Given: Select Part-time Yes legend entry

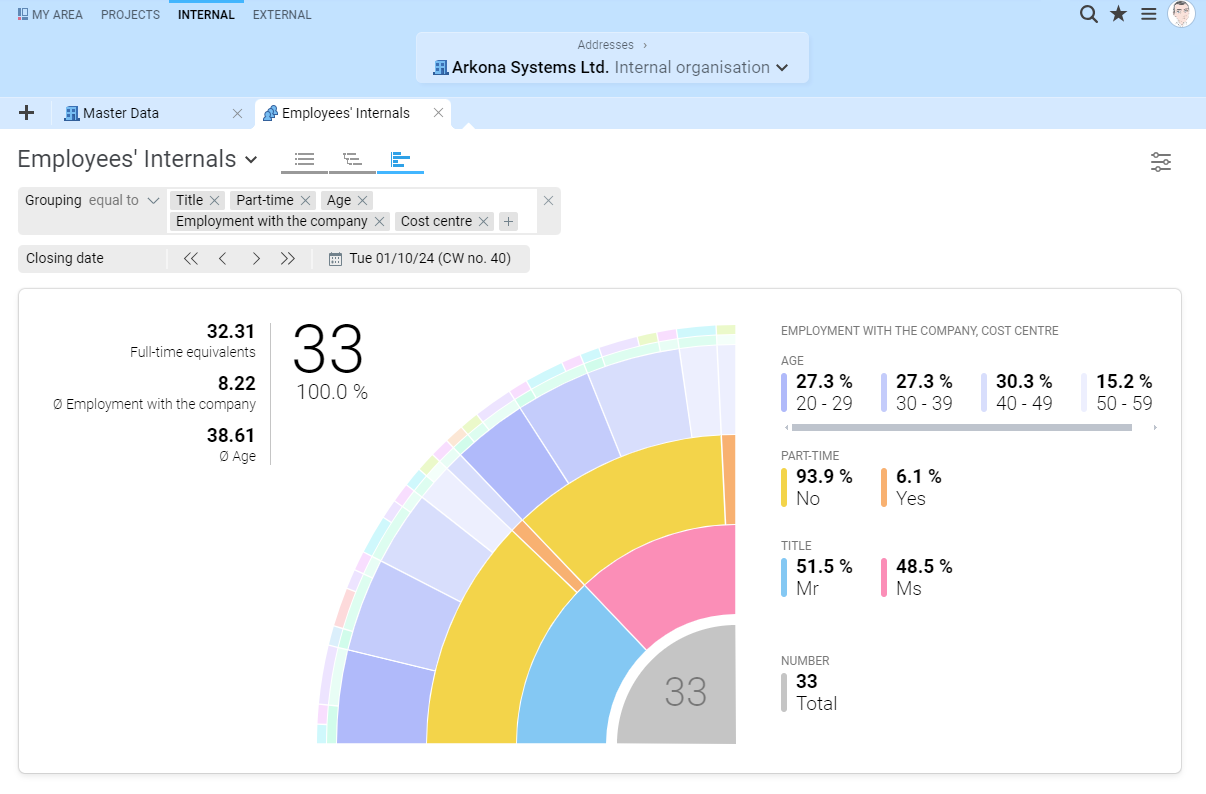Looking at the screenshot, I should point(911,487).
